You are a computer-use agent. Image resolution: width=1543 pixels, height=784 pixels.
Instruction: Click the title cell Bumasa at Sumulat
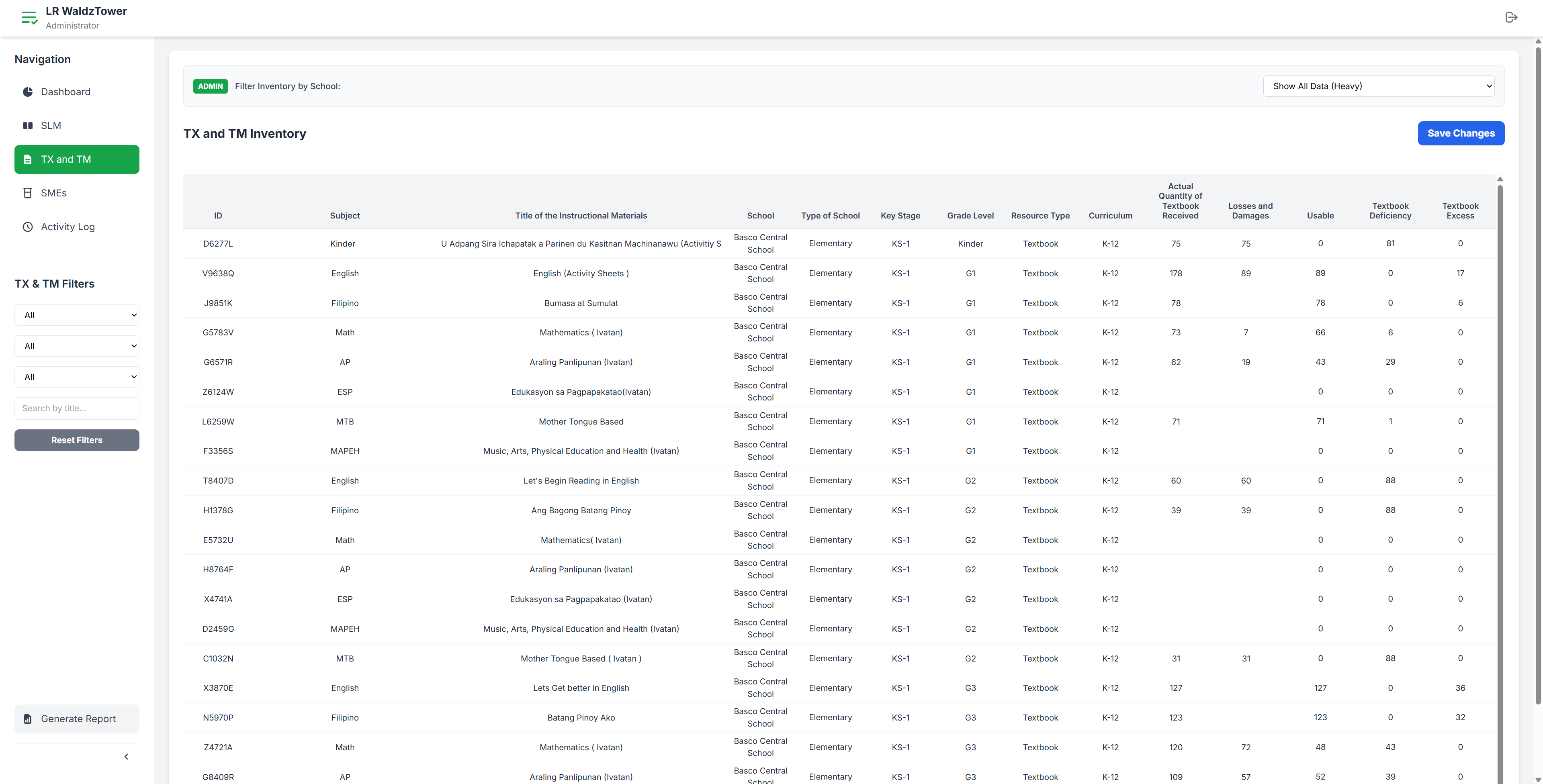581,303
